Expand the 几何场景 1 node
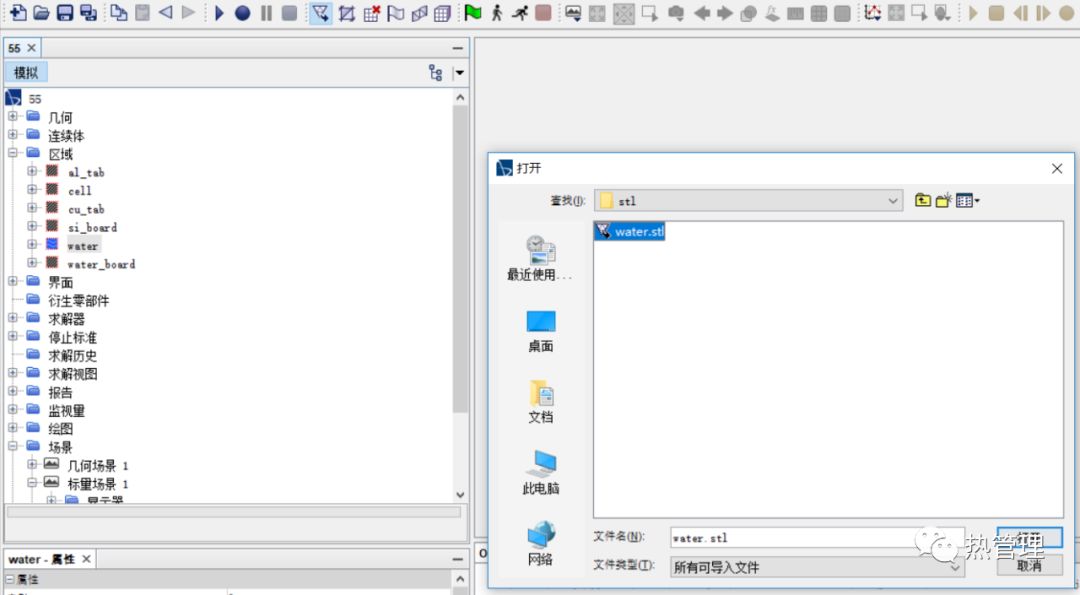Screen dimensions: 1080x595 click(x=32, y=464)
